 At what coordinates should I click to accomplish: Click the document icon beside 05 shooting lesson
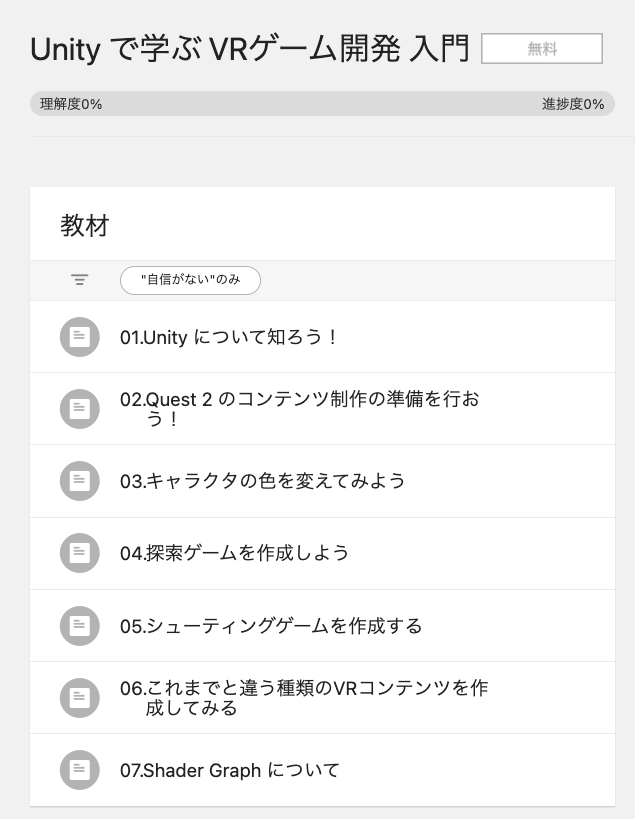[79, 625]
